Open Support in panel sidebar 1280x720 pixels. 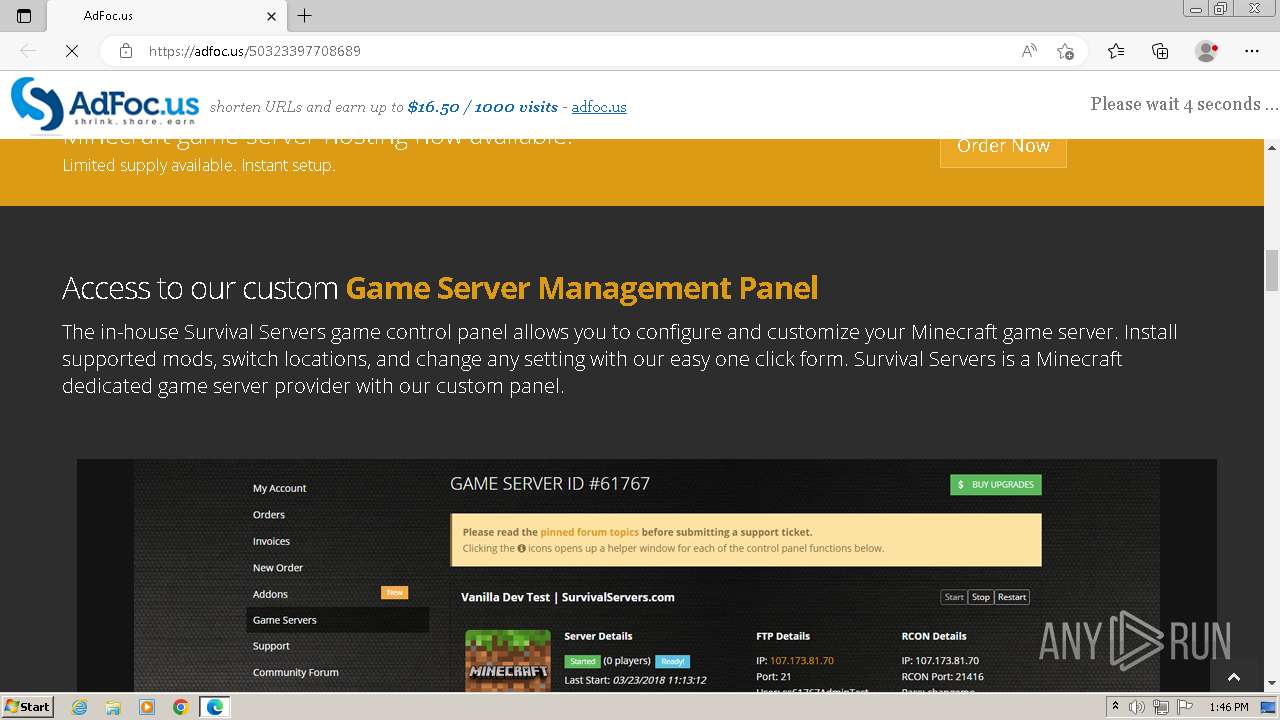[x=271, y=646]
